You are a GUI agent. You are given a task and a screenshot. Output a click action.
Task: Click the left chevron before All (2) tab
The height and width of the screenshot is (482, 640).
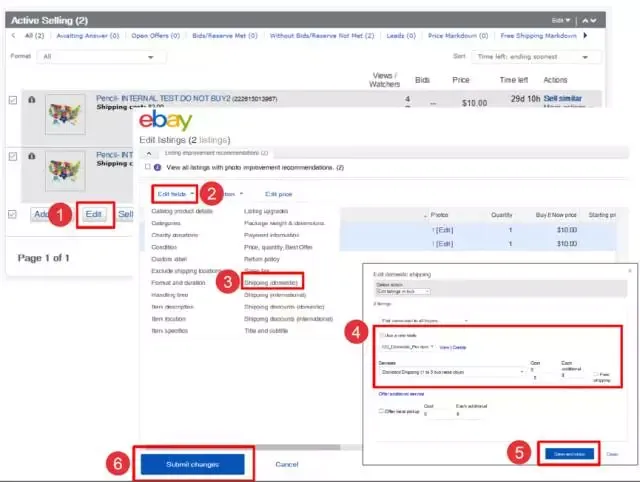click(x=13, y=36)
